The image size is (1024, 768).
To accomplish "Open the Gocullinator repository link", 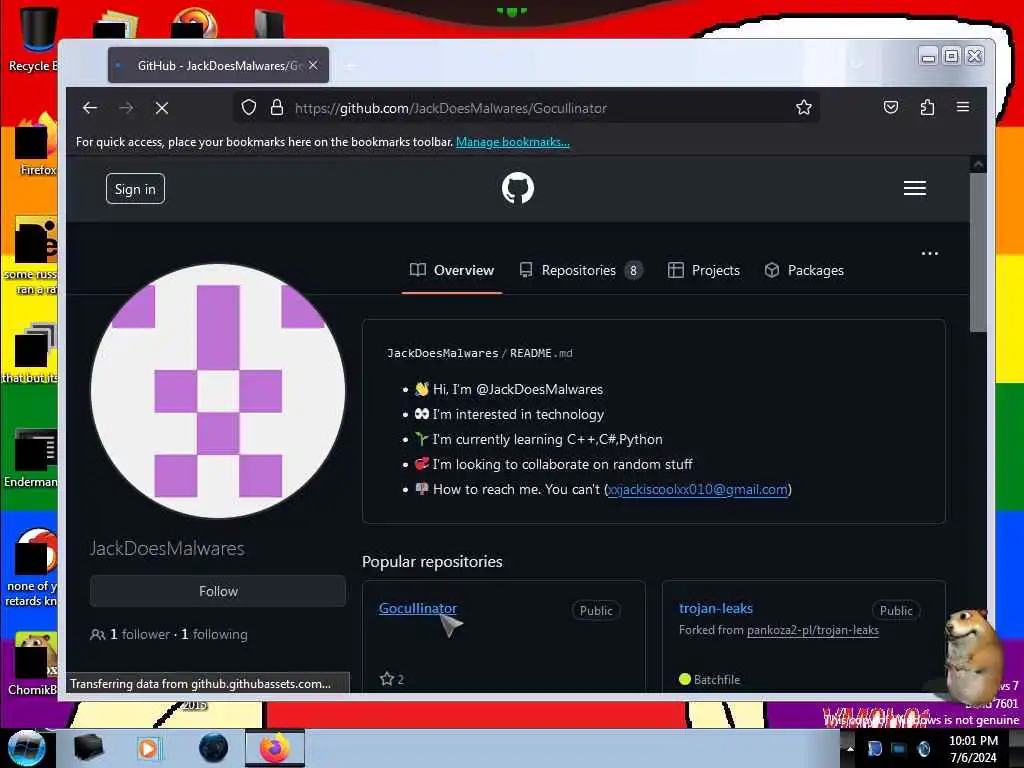I will click(x=418, y=608).
